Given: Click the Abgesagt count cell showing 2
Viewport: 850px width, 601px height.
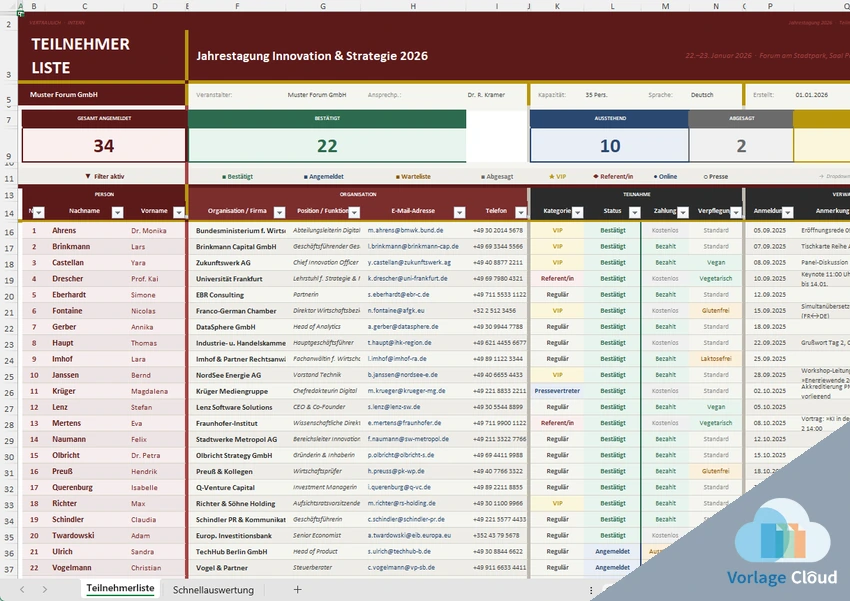Looking at the screenshot, I should tap(741, 146).
